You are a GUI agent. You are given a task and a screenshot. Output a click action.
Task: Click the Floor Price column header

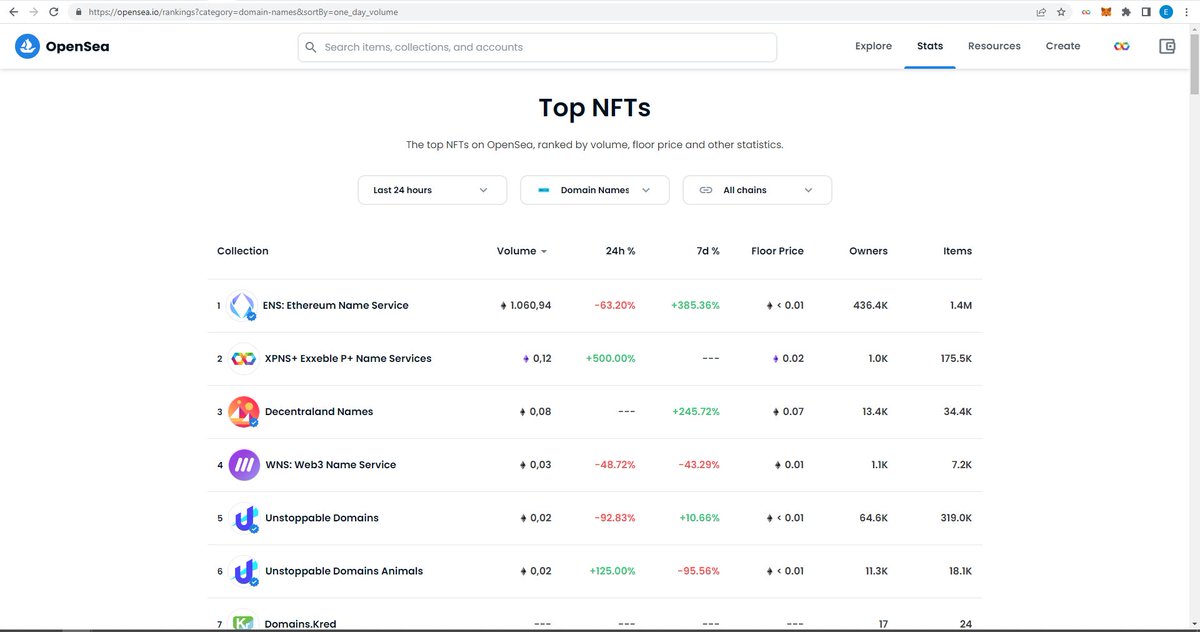click(777, 251)
